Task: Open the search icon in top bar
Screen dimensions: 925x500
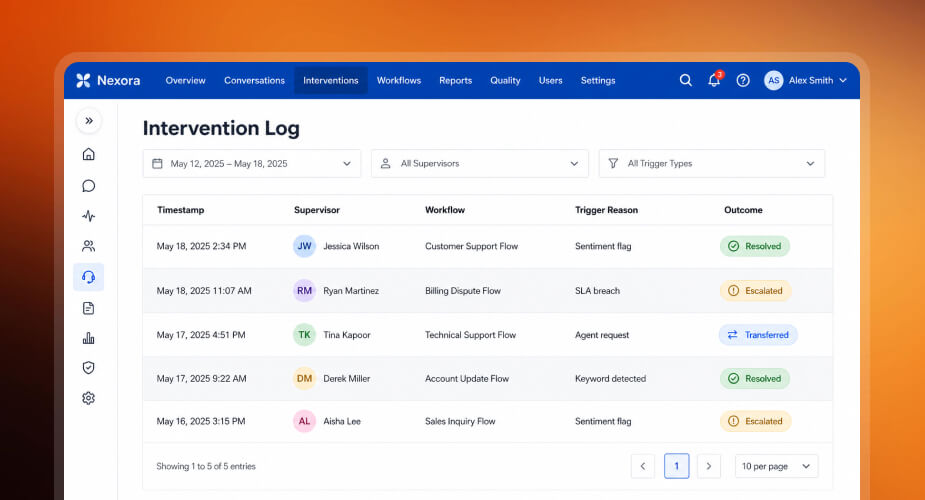Action: (x=685, y=80)
